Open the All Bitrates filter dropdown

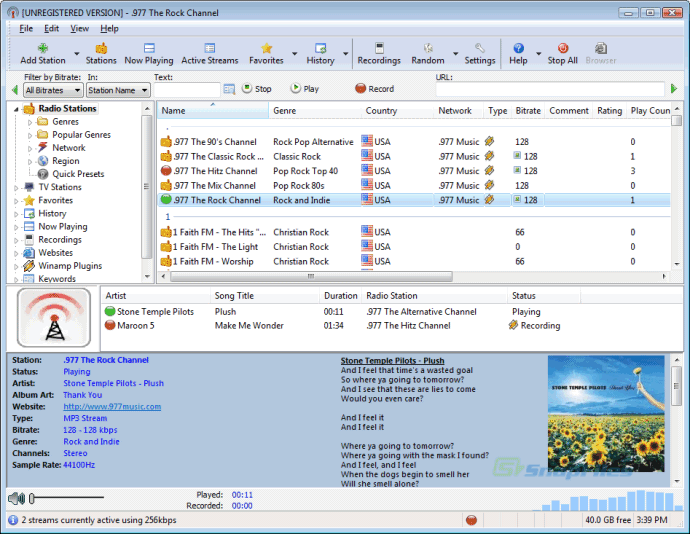[x=50, y=90]
